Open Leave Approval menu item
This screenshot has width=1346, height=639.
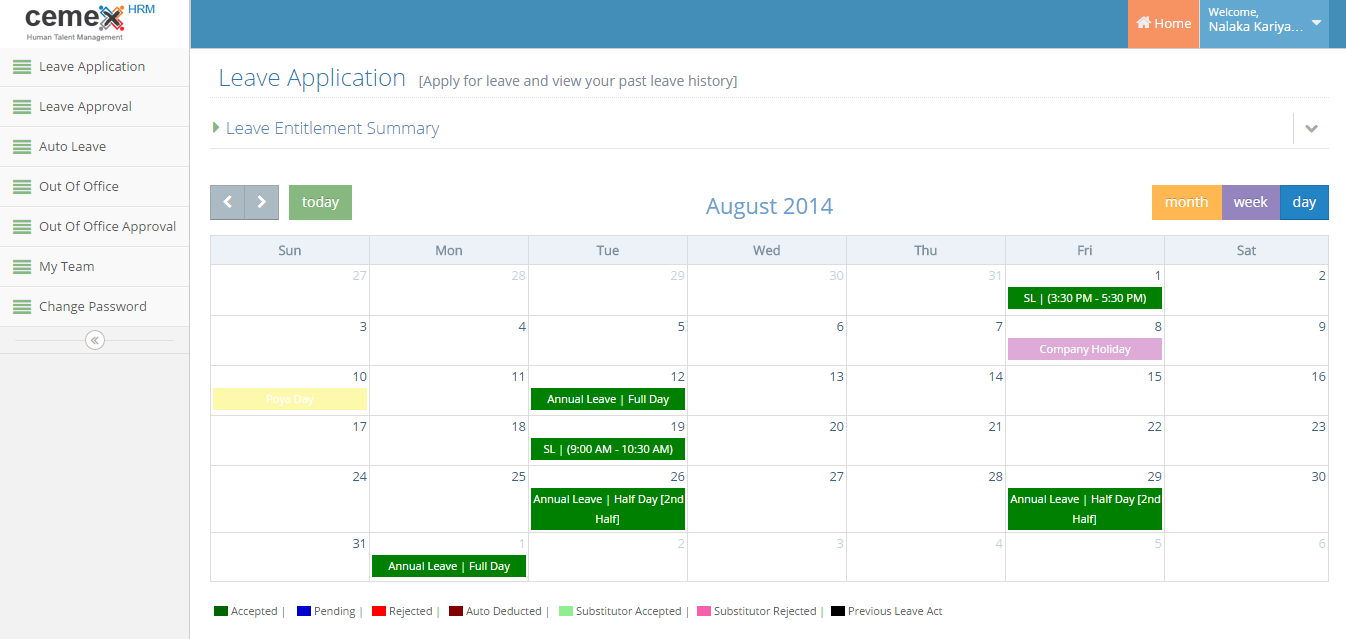94,107
